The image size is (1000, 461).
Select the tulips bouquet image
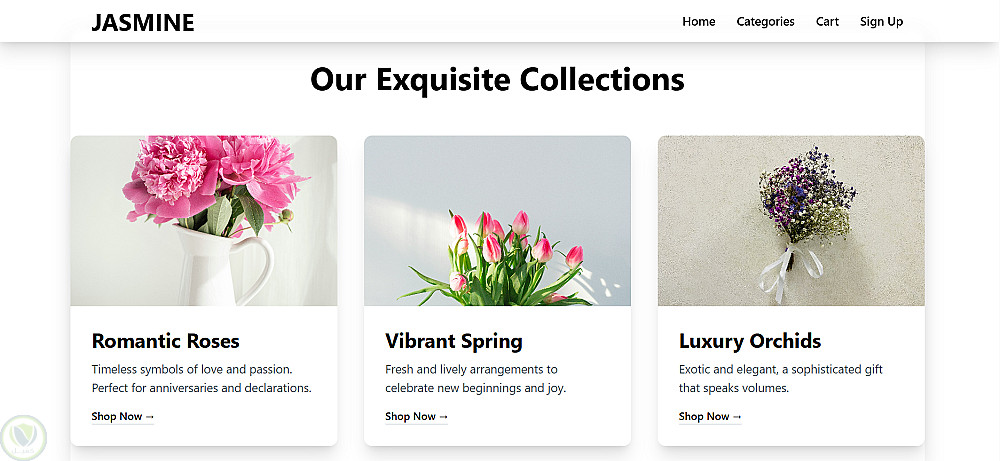tap(497, 220)
